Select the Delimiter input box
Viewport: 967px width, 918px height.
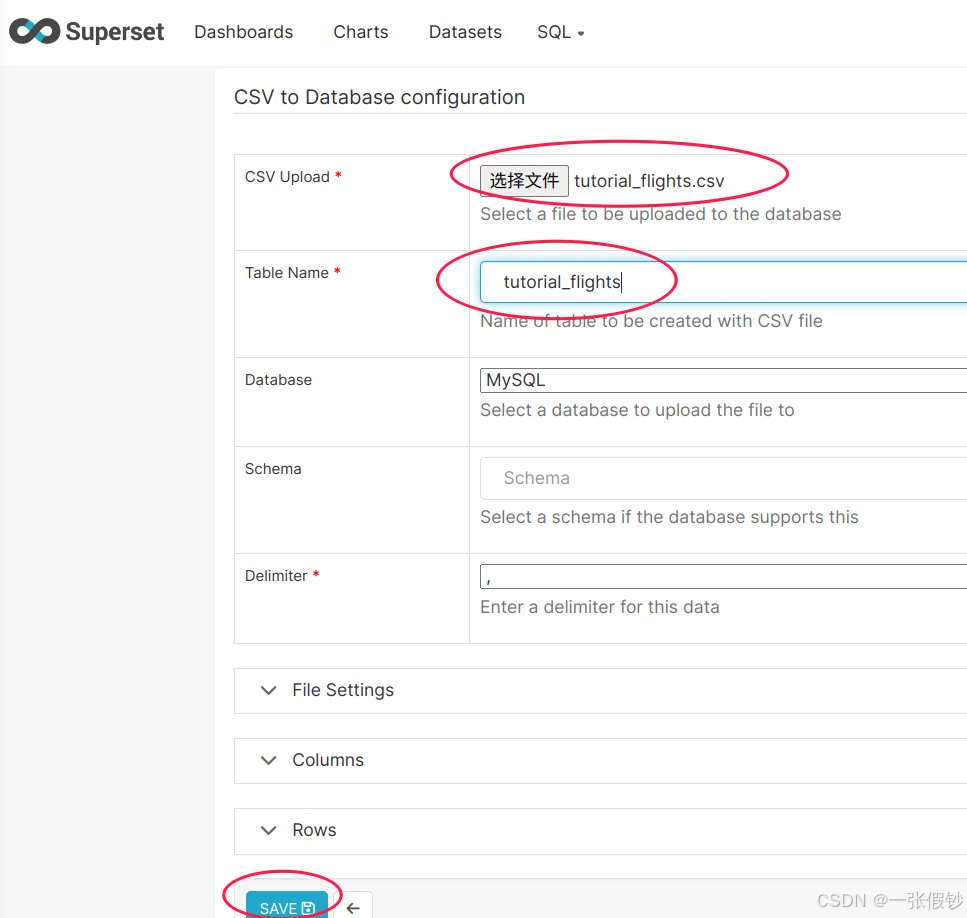[722, 576]
